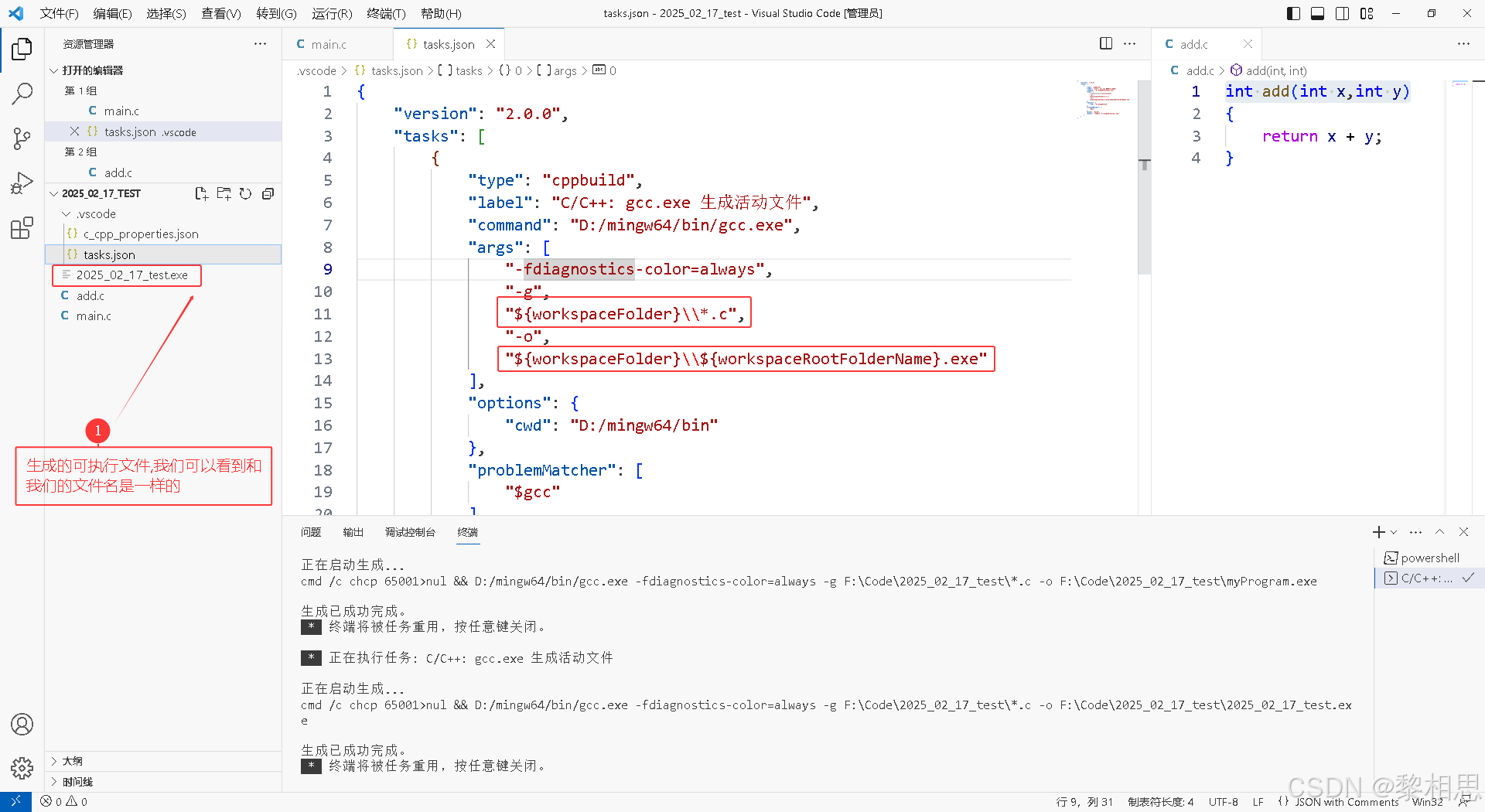This screenshot has width=1485, height=812.
Task: Maximize the terminal panel size
Action: pyautogui.click(x=1440, y=532)
